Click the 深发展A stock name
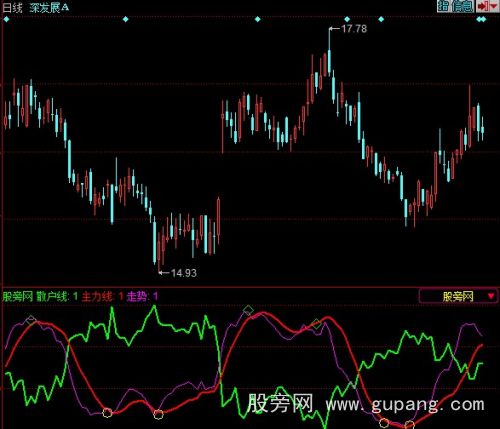500x429 pixels. pyautogui.click(x=49, y=7)
